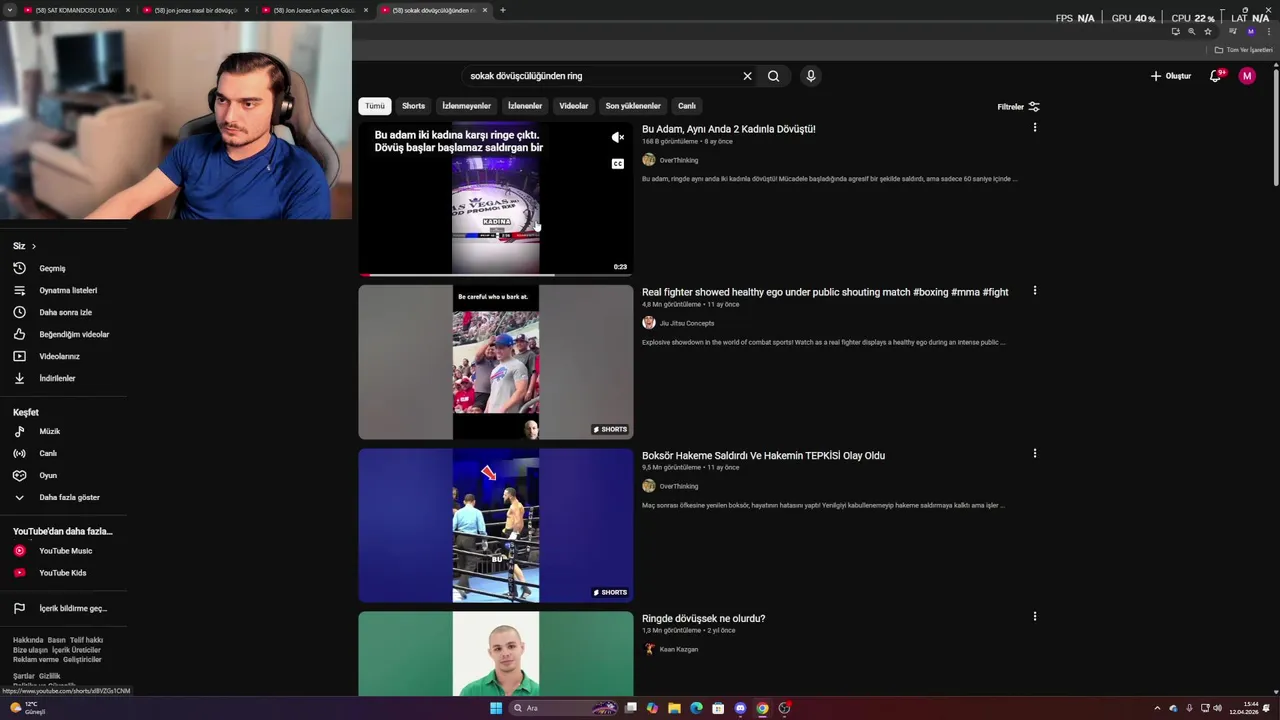Open Filtreler search filters
This screenshot has width=1280, height=720.
point(1018,106)
